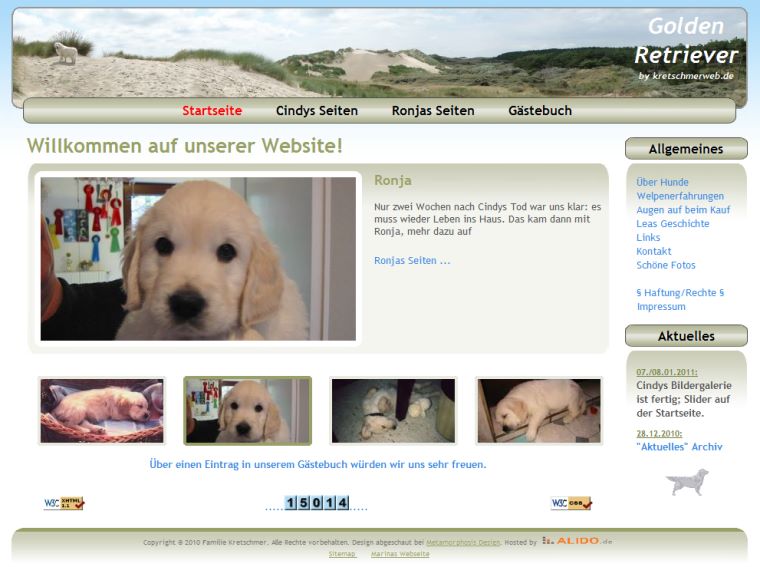The width and height of the screenshot is (760, 567).
Task: Click the W3C CSS validation badge
Action: (571, 503)
